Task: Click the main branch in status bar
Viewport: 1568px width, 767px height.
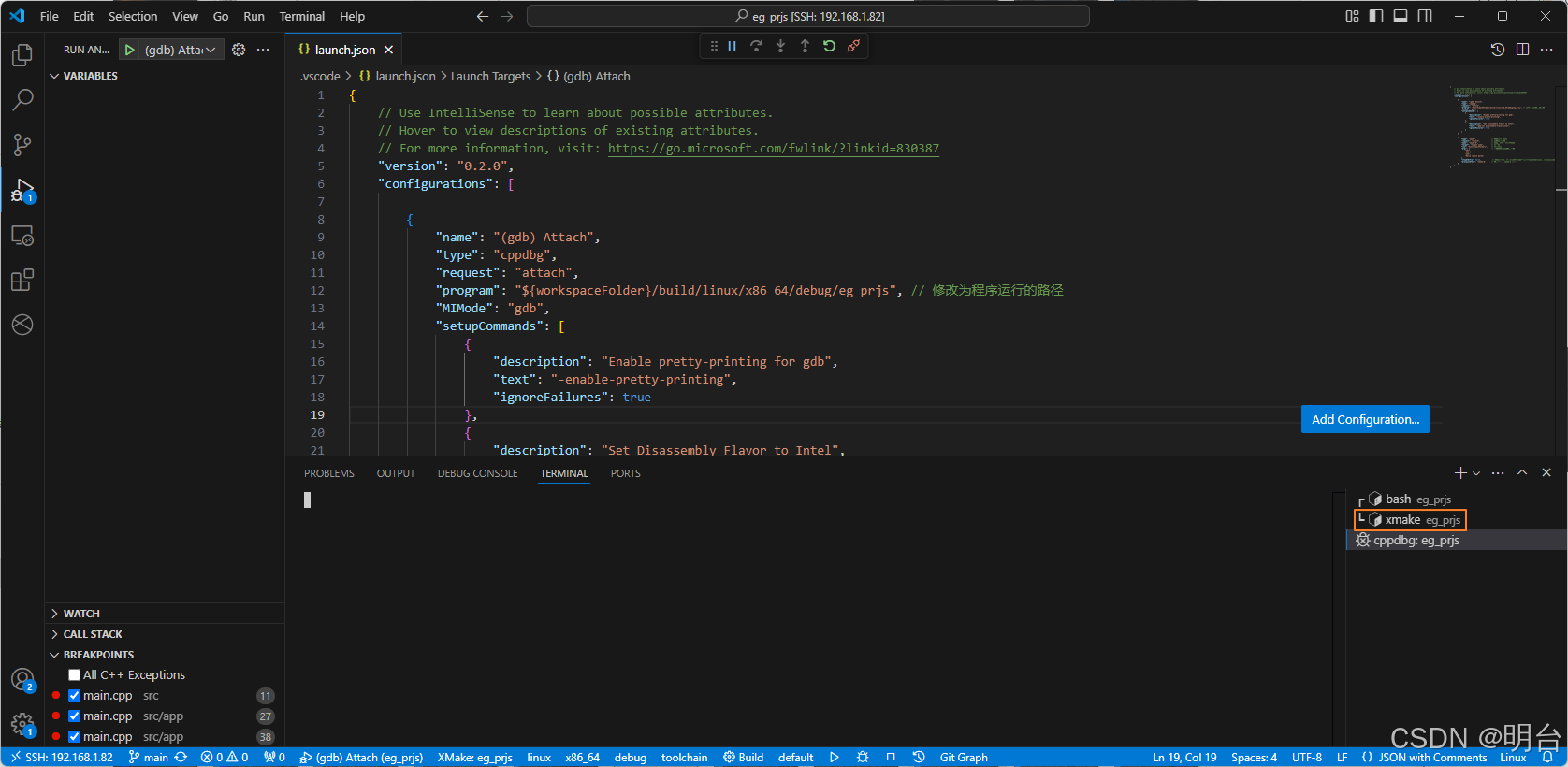Action: 149,758
